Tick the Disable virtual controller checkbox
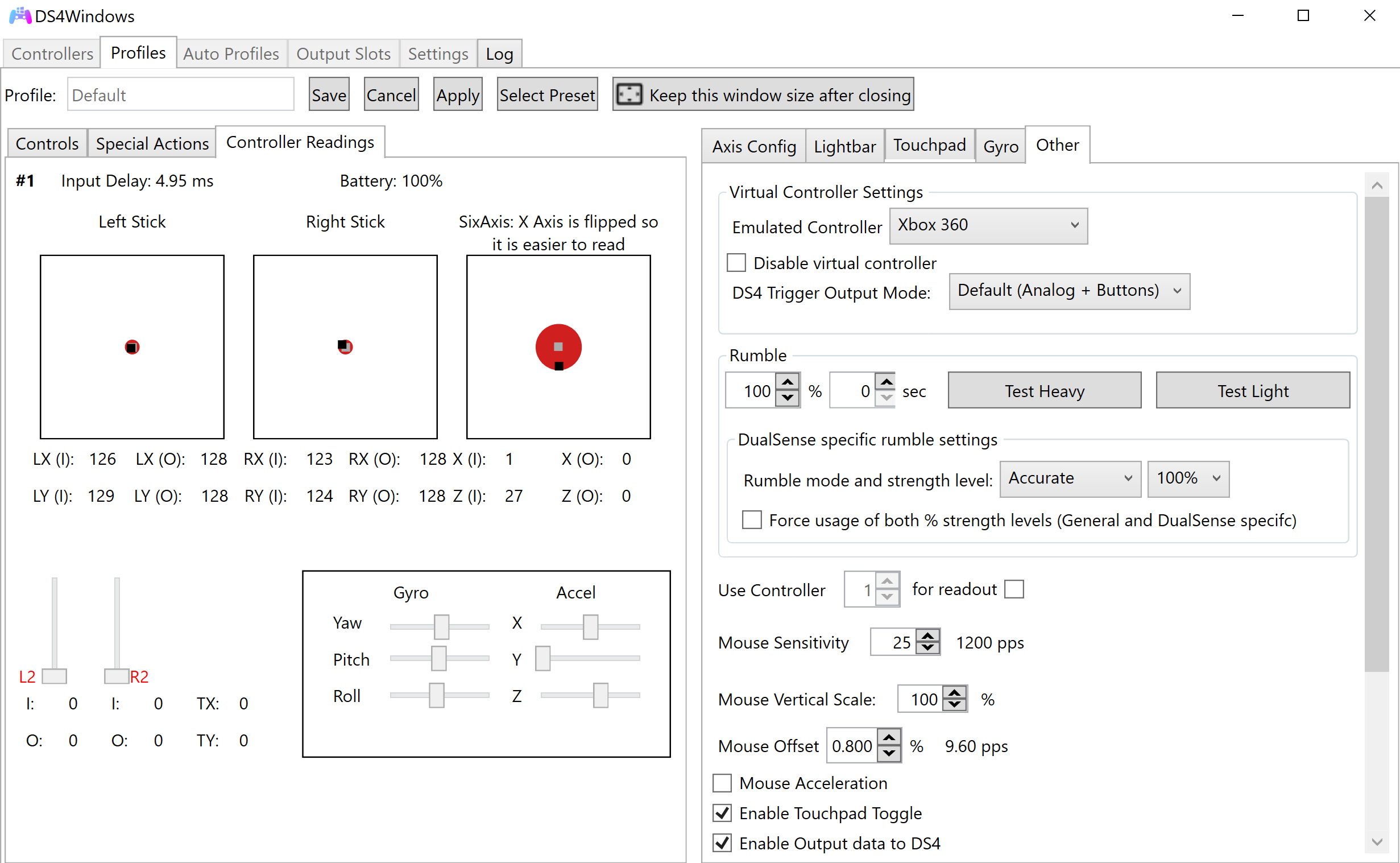Image resolution: width=1400 pixels, height=863 pixels. point(736,263)
